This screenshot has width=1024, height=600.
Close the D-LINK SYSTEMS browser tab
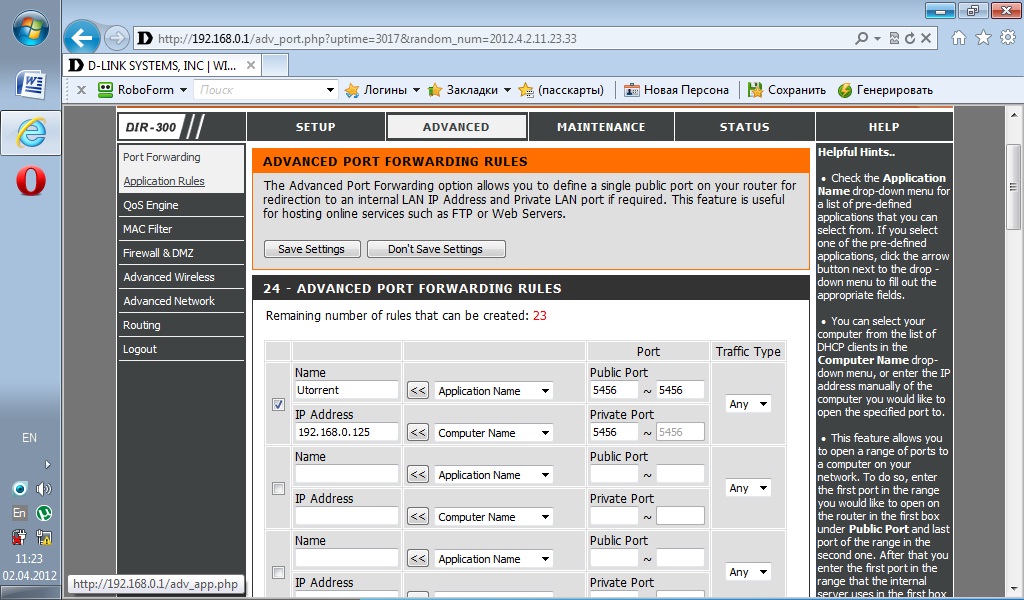[x=251, y=65]
